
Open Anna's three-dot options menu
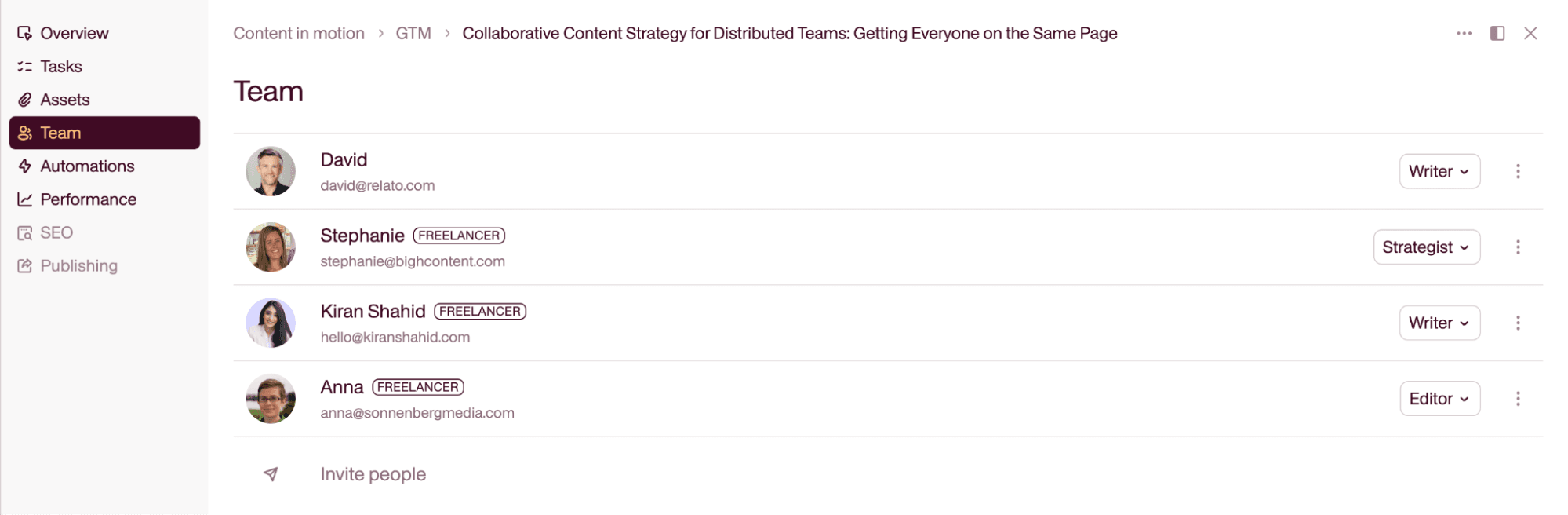click(1517, 399)
